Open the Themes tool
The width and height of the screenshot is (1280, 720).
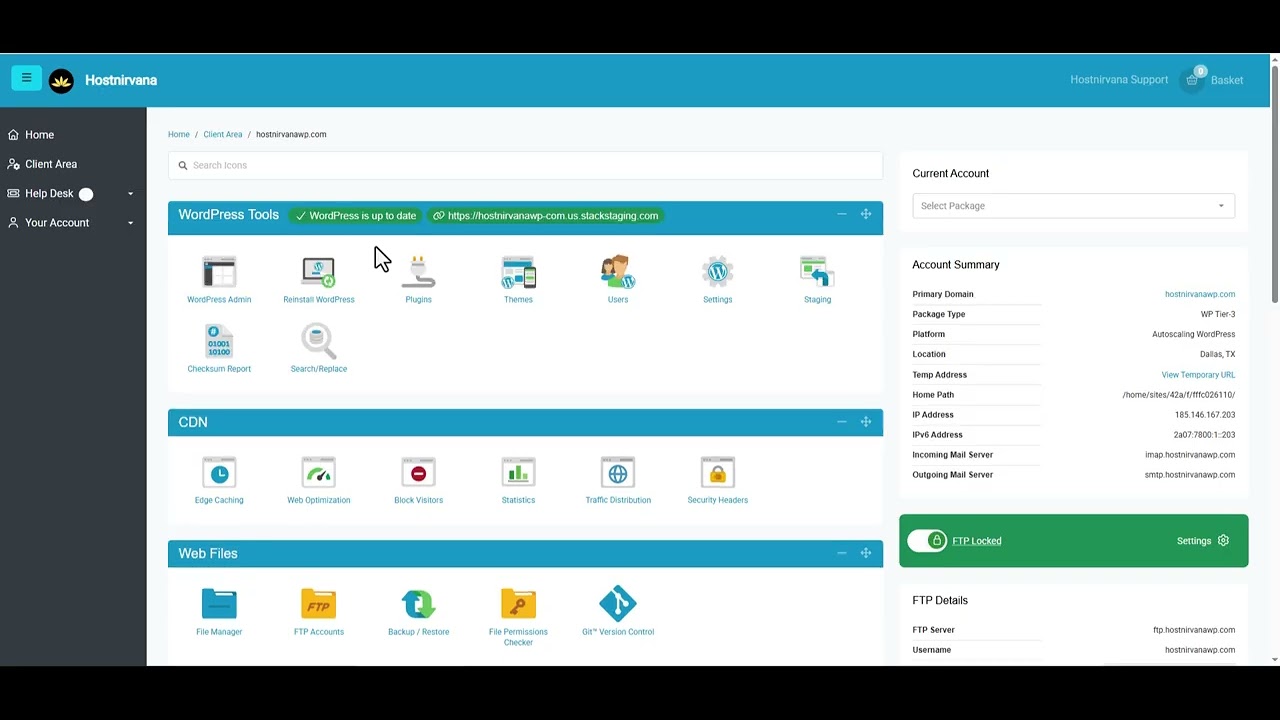[518, 272]
